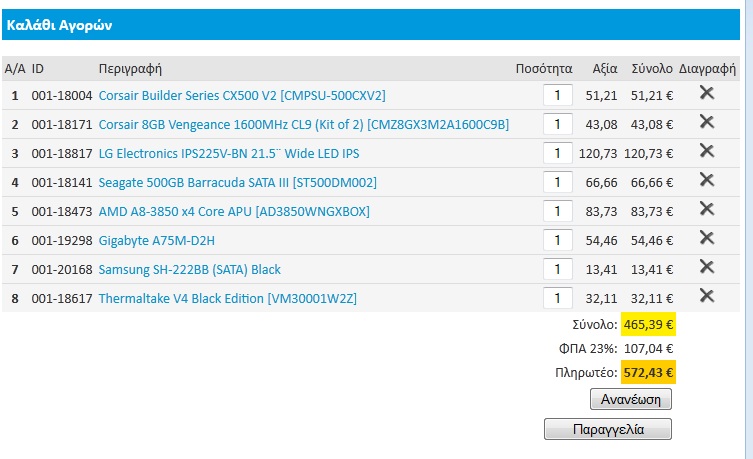Click the Καλάθι Αγορών header title

[x=60, y=25]
